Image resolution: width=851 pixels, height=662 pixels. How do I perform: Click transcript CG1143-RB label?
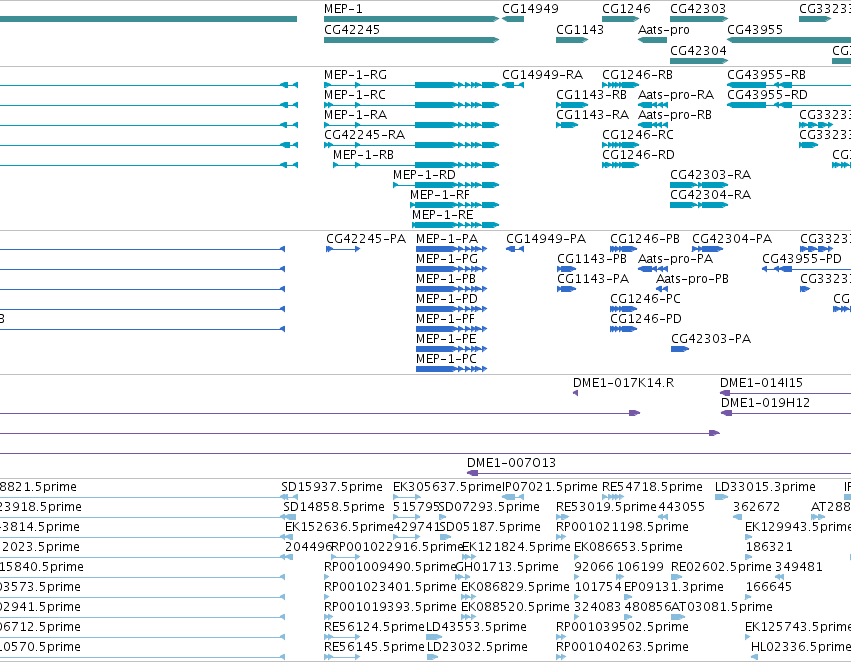591,95
